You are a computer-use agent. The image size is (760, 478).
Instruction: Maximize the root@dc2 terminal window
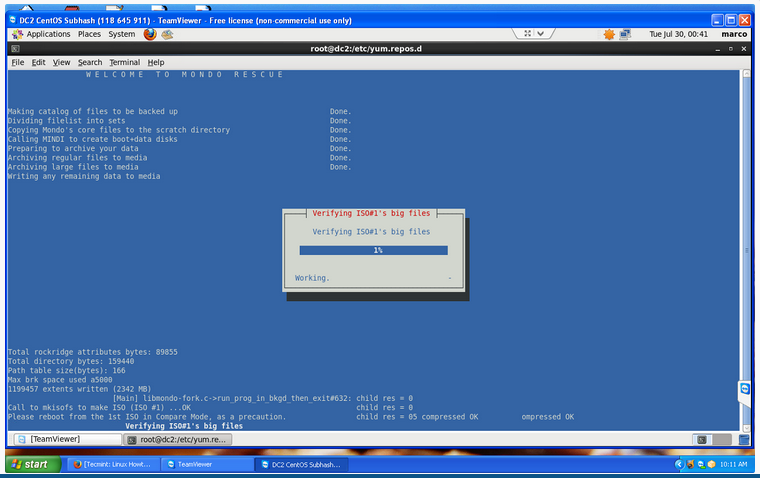(x=730, y=49)
